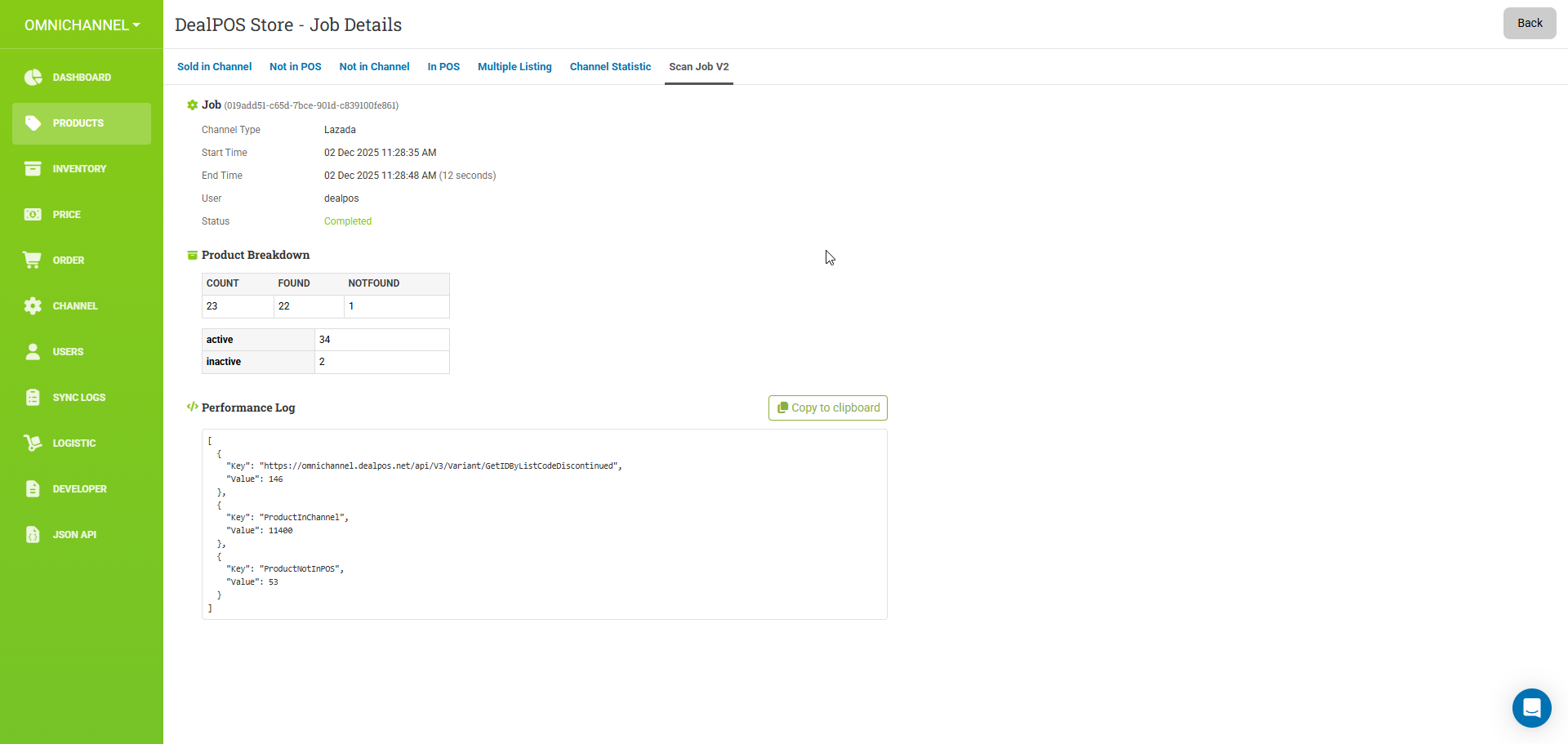Image resolution: width=1568 pixels, height=744 pixels.
Task: Click the start time 11:28:35 AM value
Action: point(381,153)
